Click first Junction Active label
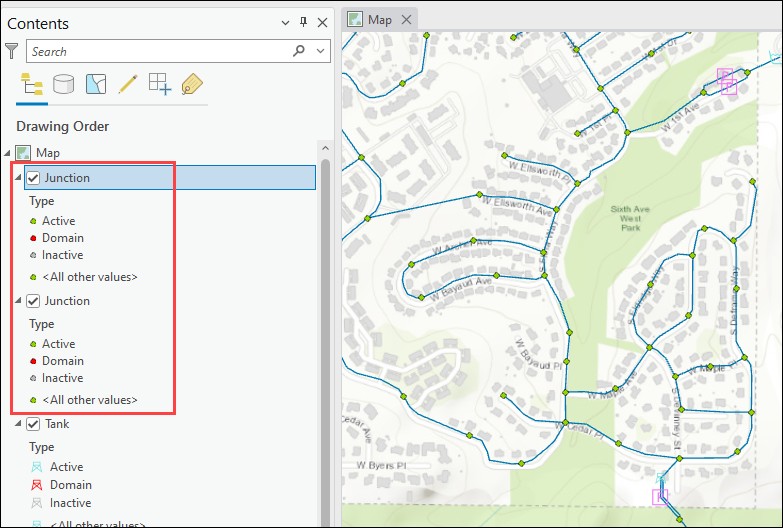Viewport: 783px width, 528px height. (x=58, y=221)
